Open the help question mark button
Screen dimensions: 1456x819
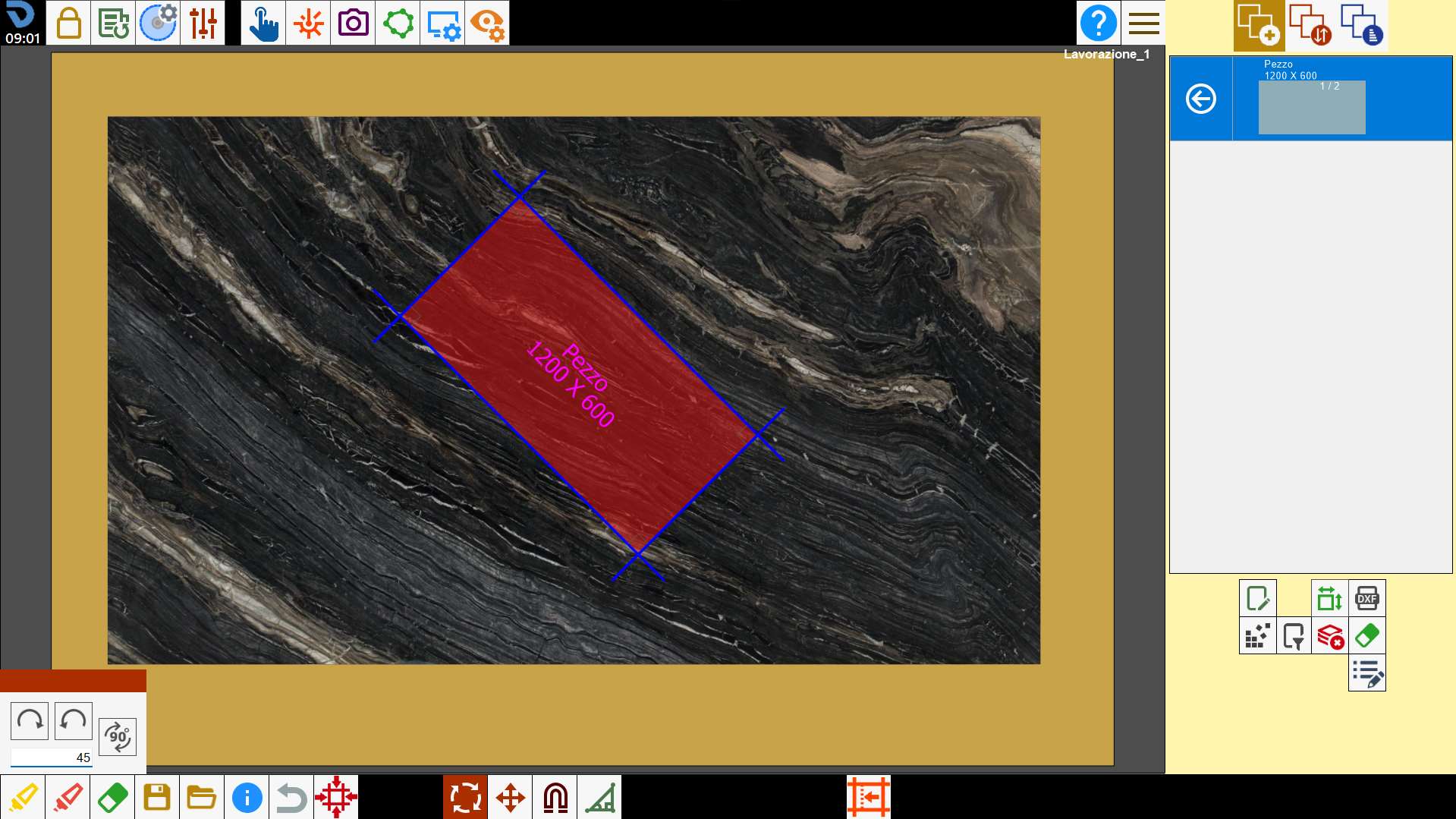pos(1098,23)
